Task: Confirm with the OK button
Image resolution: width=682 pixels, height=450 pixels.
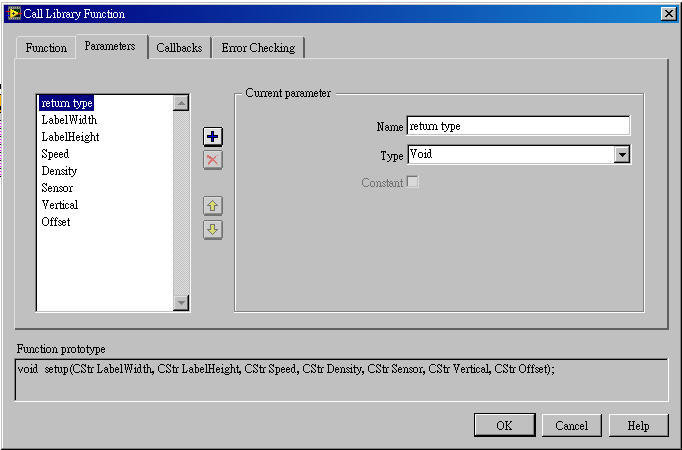Action: (x=505, y=425)
